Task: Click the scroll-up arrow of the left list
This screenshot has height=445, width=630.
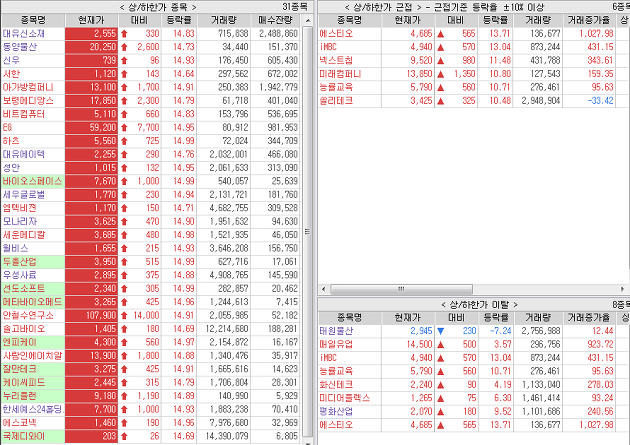Action: click(308, 20)
